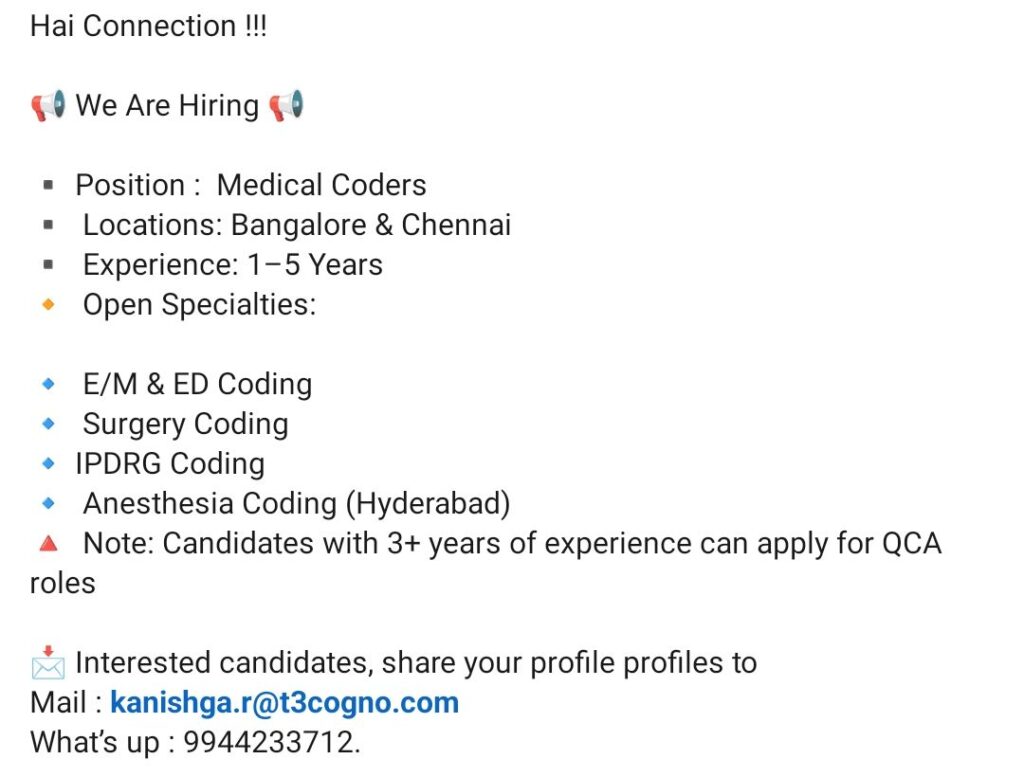Screen dimensions: 1024x777
Task: Click the blue diamond beside Surgery Coding
Action: (x=48, y=424)
